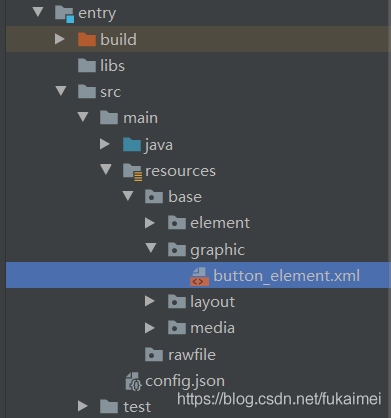Click the main folder icon
The image size is (391, 418).
[109, 117]
